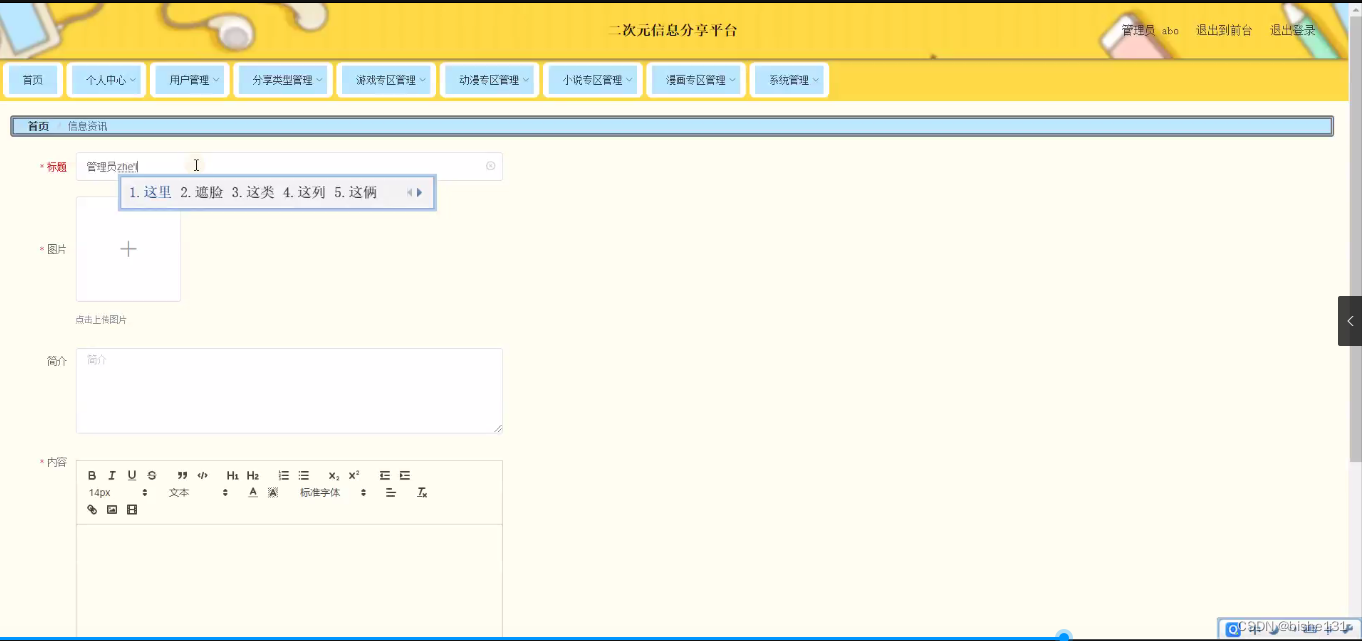This screenshot has width=1362, height=641.
Task: Expand the 用户管理 navigation dropdown
Action: click(x=190, y=79)
